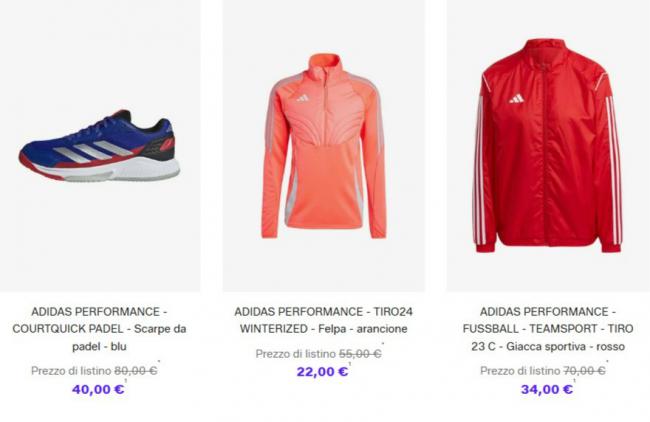Click the Adidas logo on the red jacket
The height and width of the screenshot is (422, 650).
(517, 99)
